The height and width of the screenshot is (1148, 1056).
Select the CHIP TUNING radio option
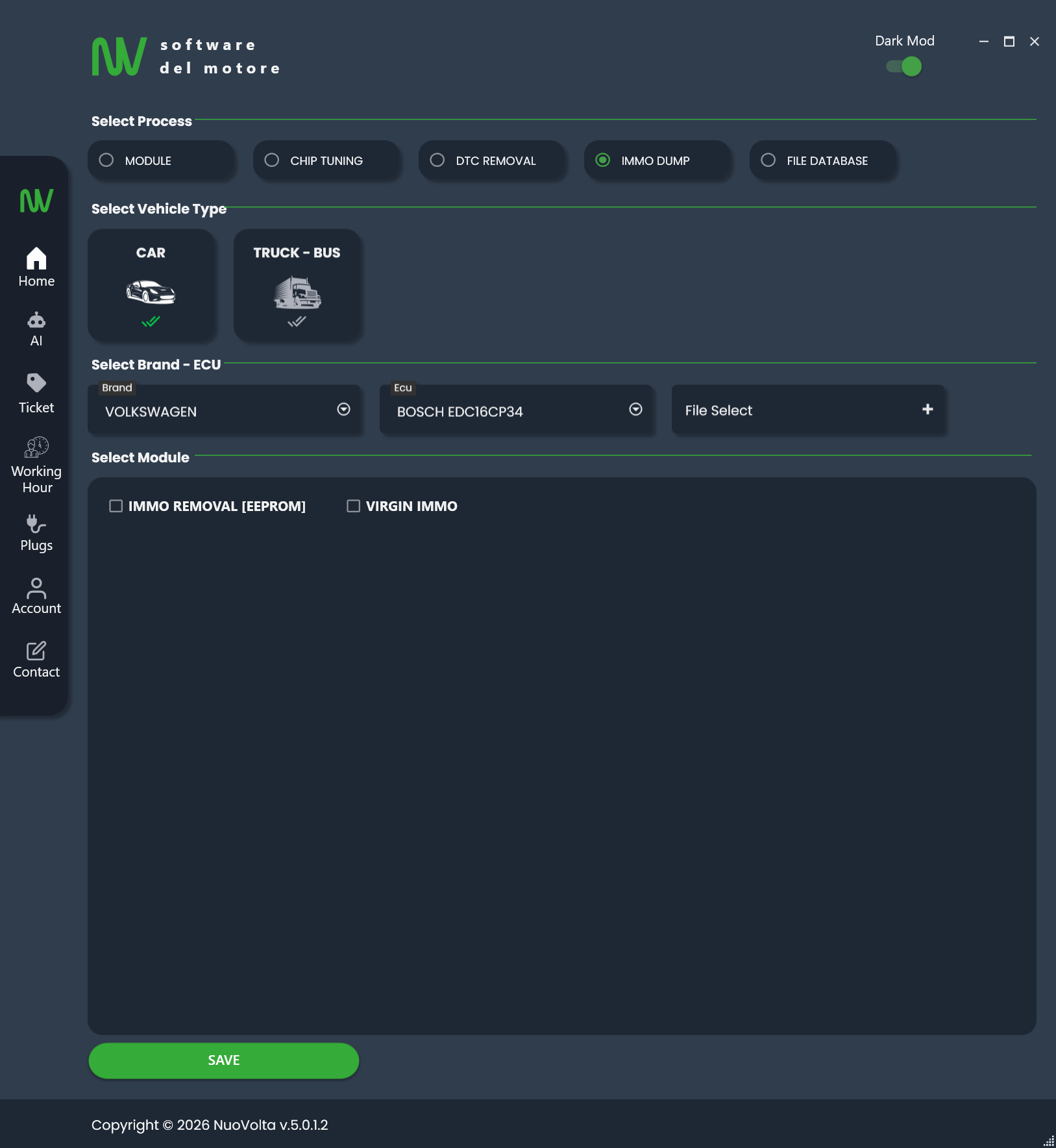click(272, 160)
